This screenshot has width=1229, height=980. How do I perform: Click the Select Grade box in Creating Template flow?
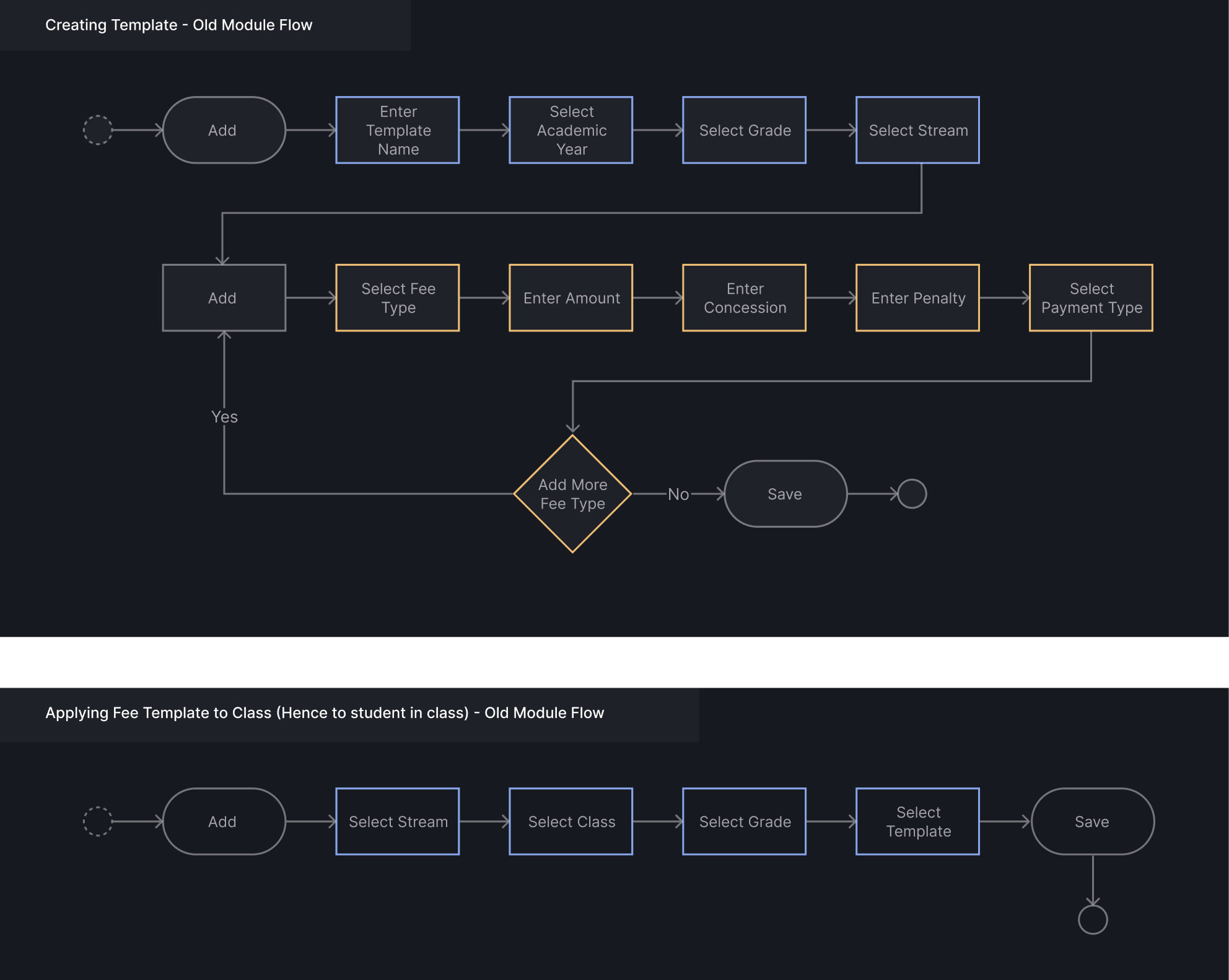[x=745, y=130]
